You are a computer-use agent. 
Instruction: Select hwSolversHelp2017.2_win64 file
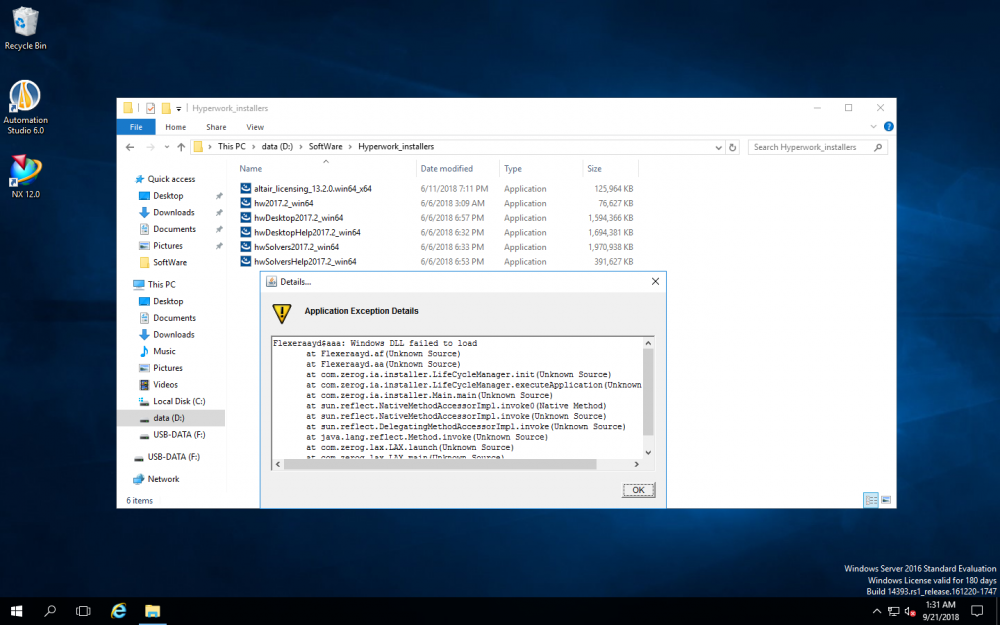(305, 262)
